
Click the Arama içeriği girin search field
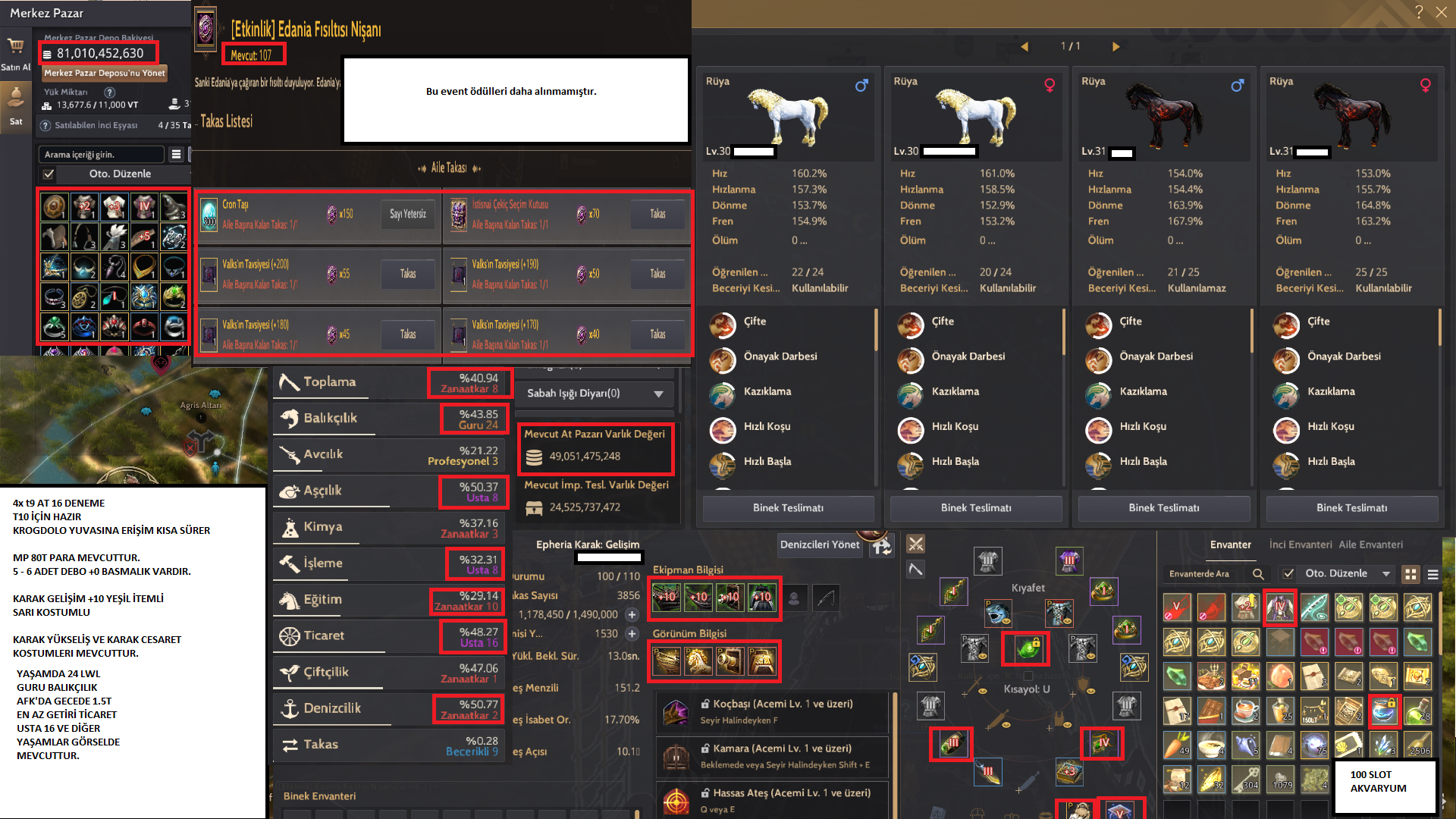(x=101, y=155)
